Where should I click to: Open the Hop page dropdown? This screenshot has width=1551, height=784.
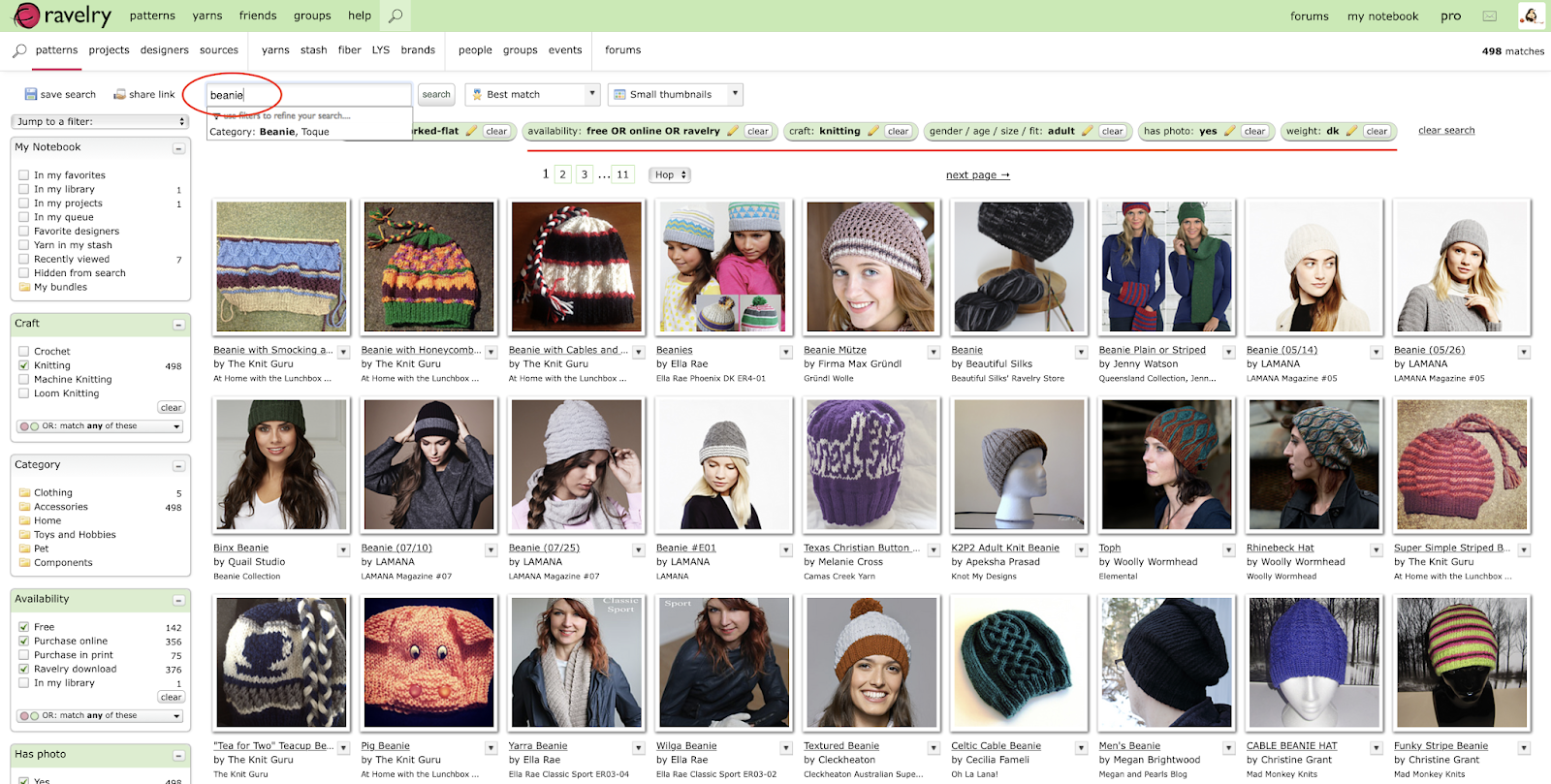point(670,175)
